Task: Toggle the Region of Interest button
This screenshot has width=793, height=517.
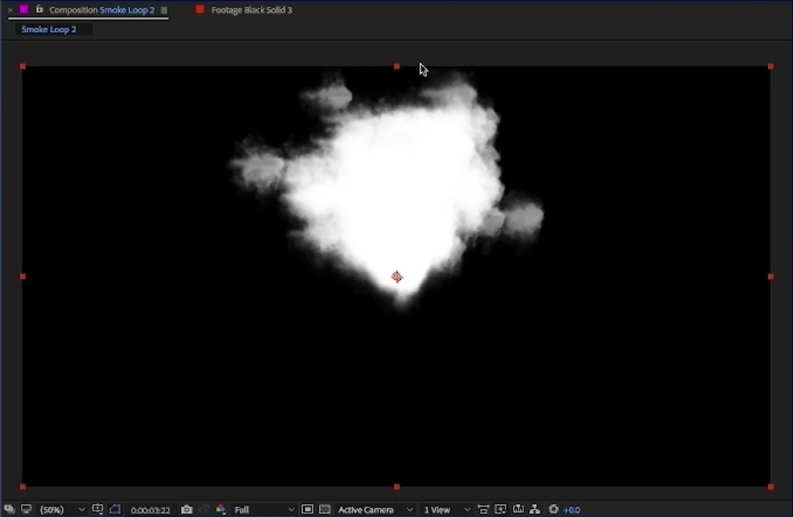Action: (x=307, y=510)
